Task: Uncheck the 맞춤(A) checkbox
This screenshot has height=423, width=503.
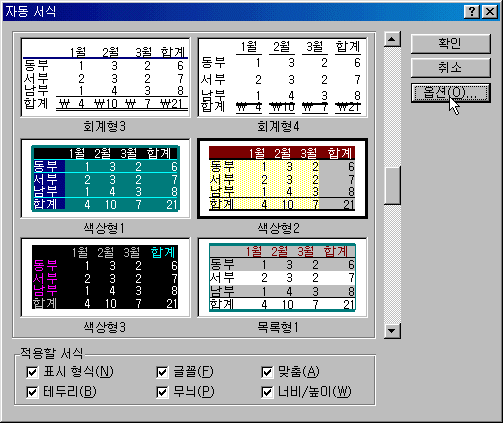Action: (267, 372)
